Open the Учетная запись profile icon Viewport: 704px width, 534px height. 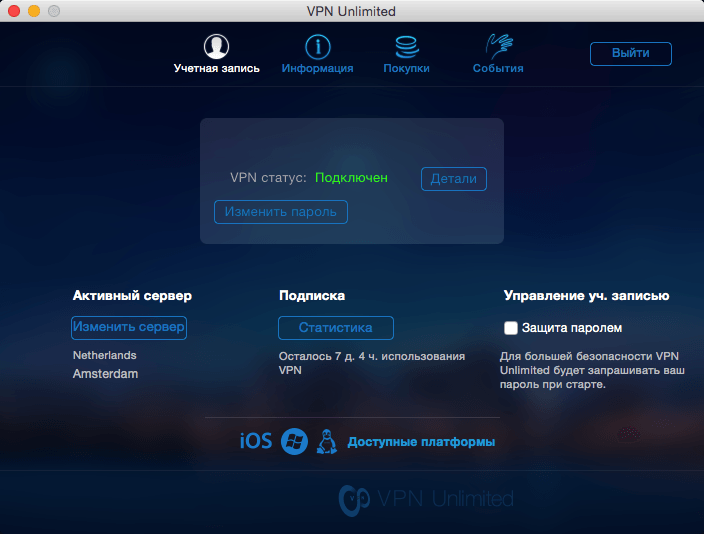216,46
